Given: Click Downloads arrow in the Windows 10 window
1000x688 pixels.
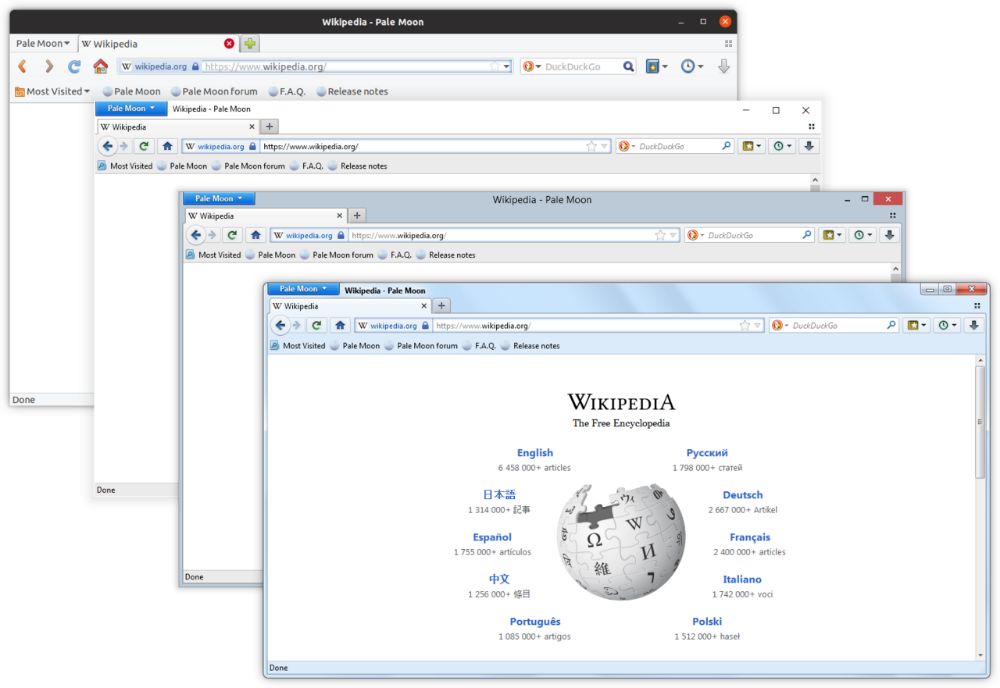Looking at the screenshot, I should pos(809,146).
